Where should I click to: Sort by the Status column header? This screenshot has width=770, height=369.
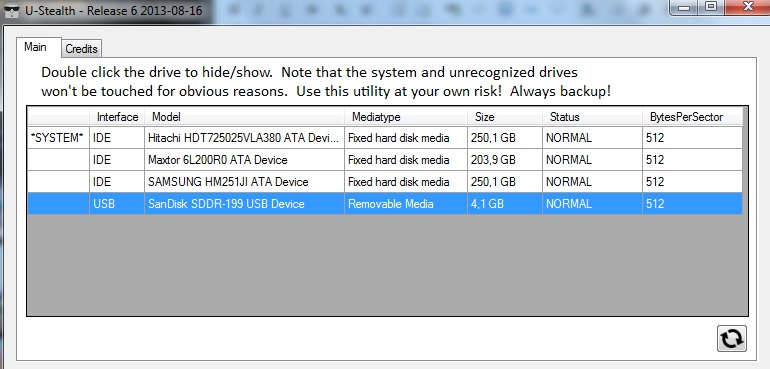(592, 117)
